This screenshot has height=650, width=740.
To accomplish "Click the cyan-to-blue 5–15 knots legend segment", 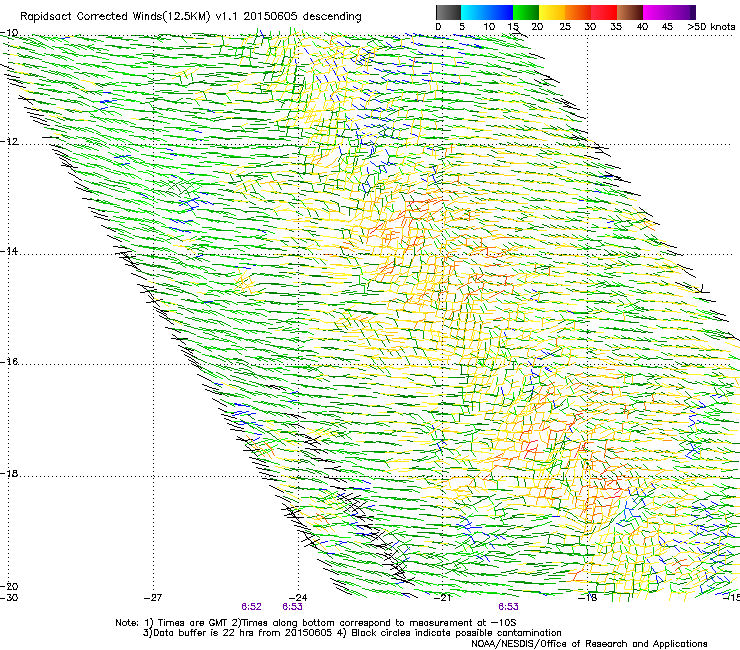I will click(487, 12).
